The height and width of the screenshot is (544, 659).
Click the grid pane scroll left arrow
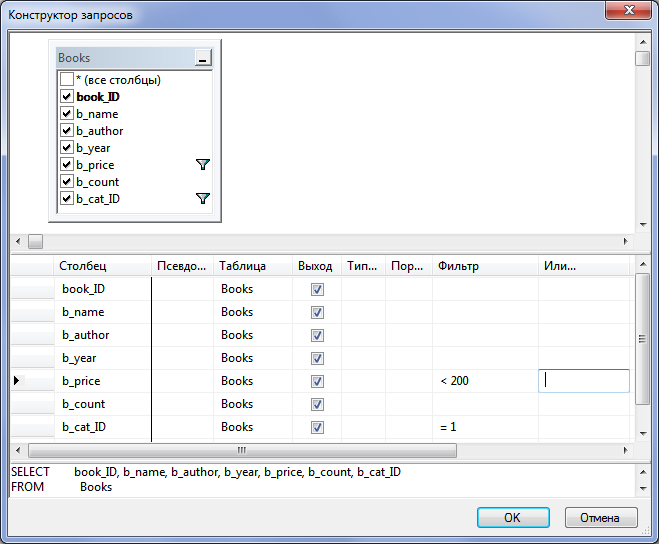(18, 450)
